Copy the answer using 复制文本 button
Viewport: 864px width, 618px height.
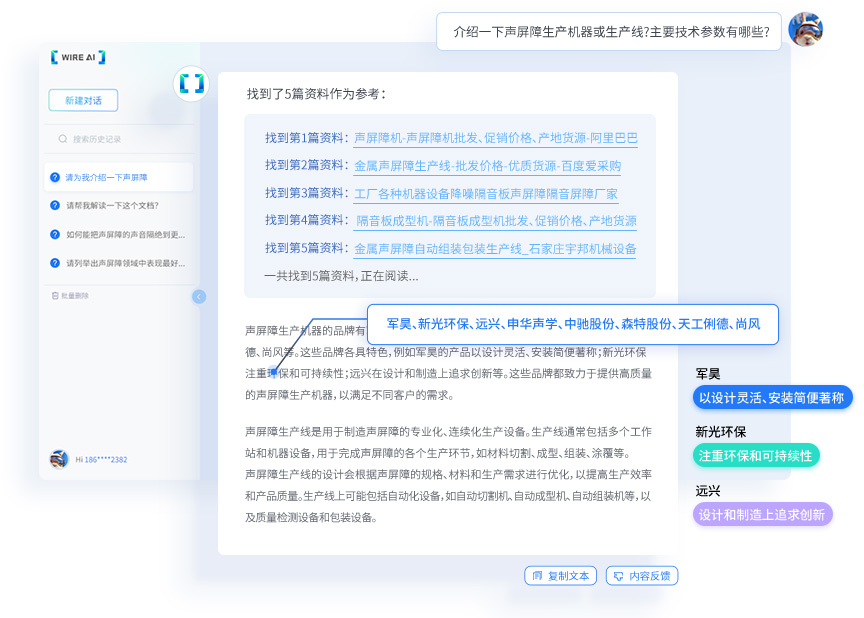tap(561, 576)
